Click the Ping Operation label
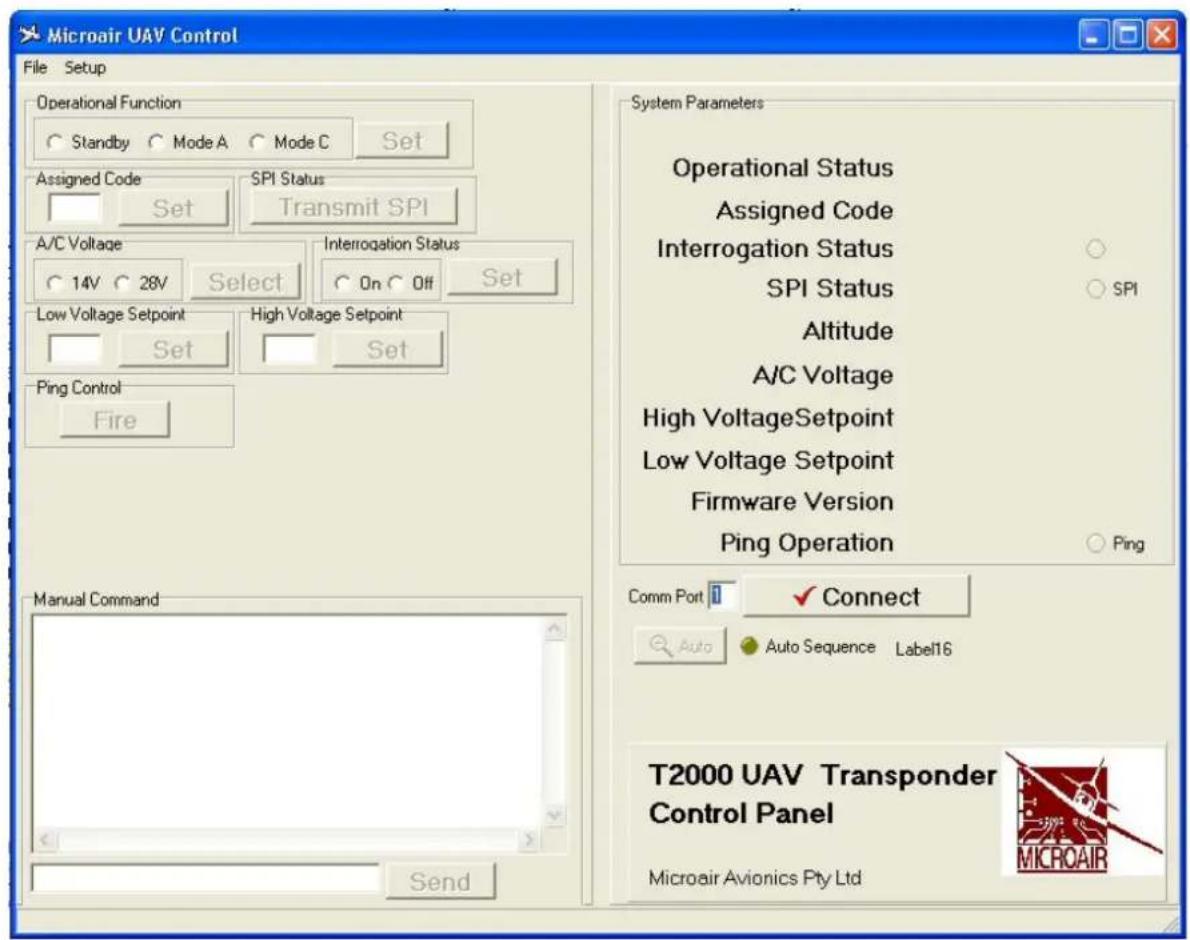The width and height of the screenshot is (1190, 940). click(806, 543)
